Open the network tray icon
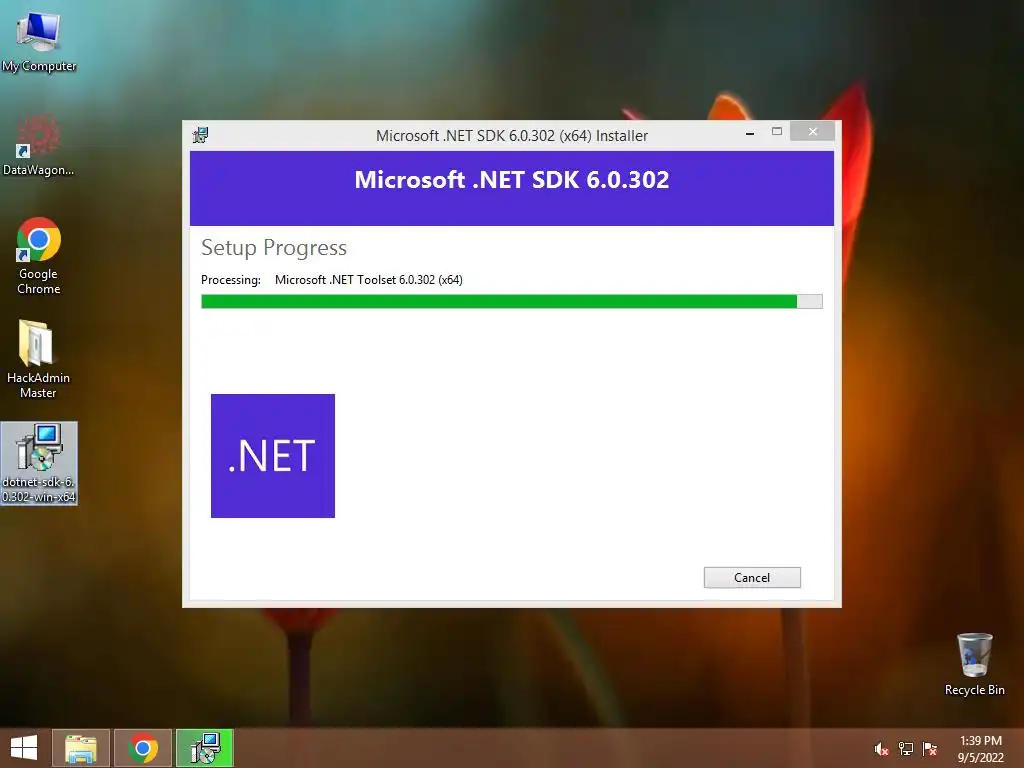 (906, 749)
